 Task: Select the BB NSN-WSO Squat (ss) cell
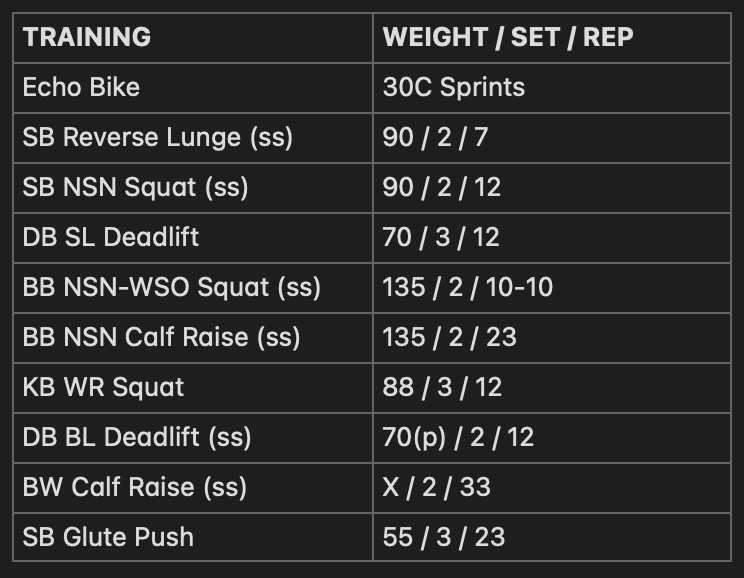193,288
